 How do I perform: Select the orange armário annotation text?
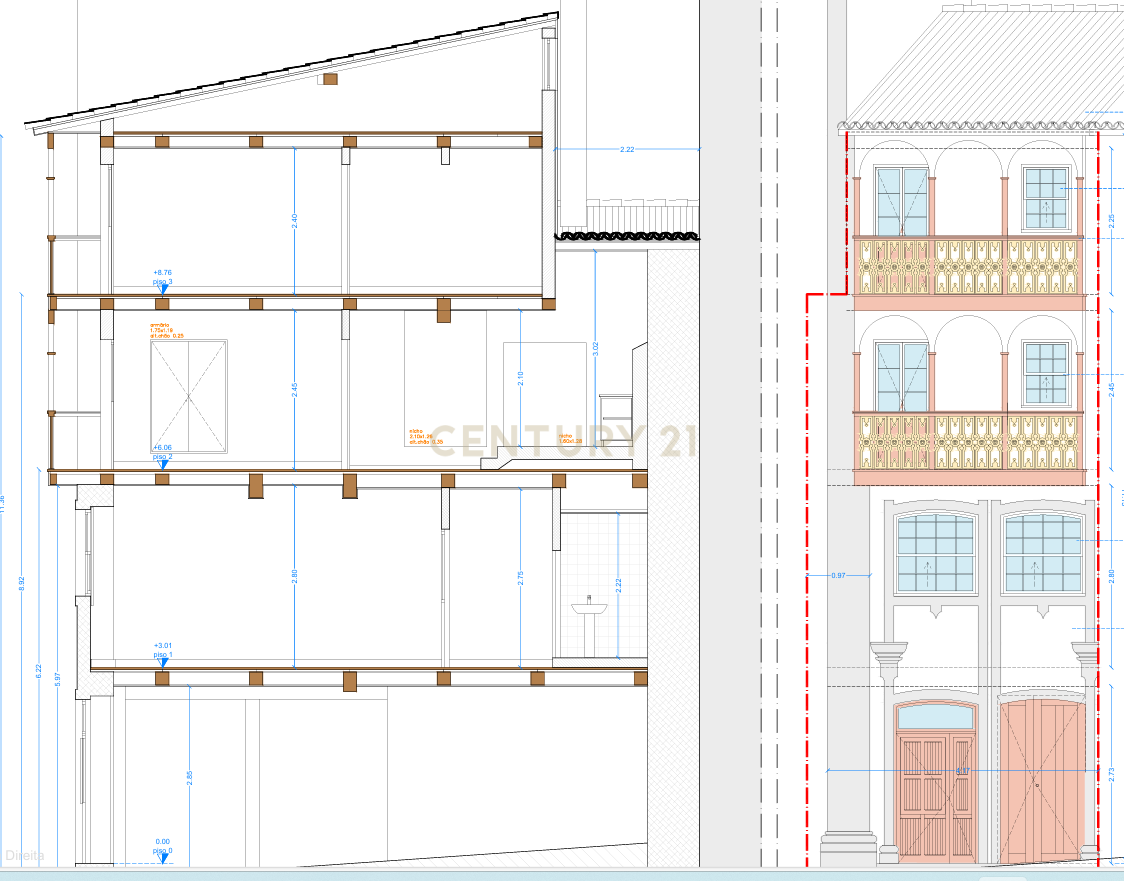(161, 330)
